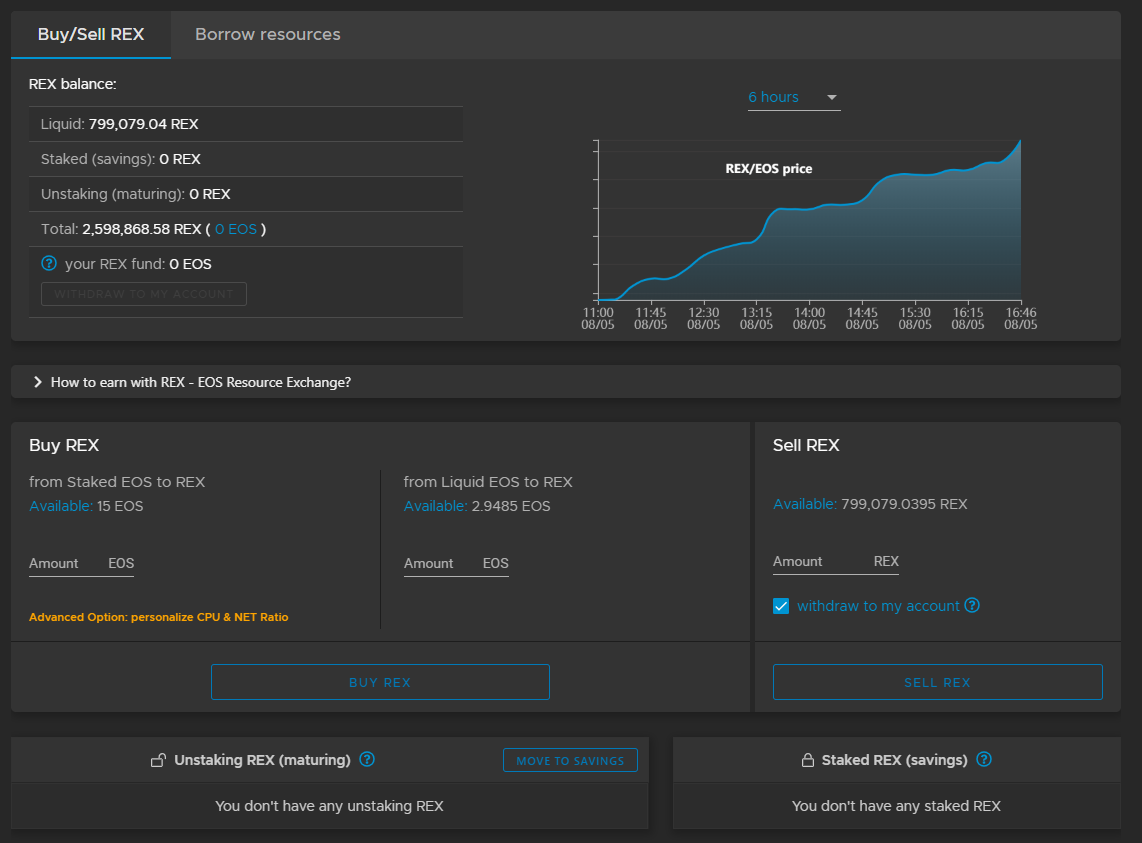Click the help icon beside your REX fund

tap(49, 263)
